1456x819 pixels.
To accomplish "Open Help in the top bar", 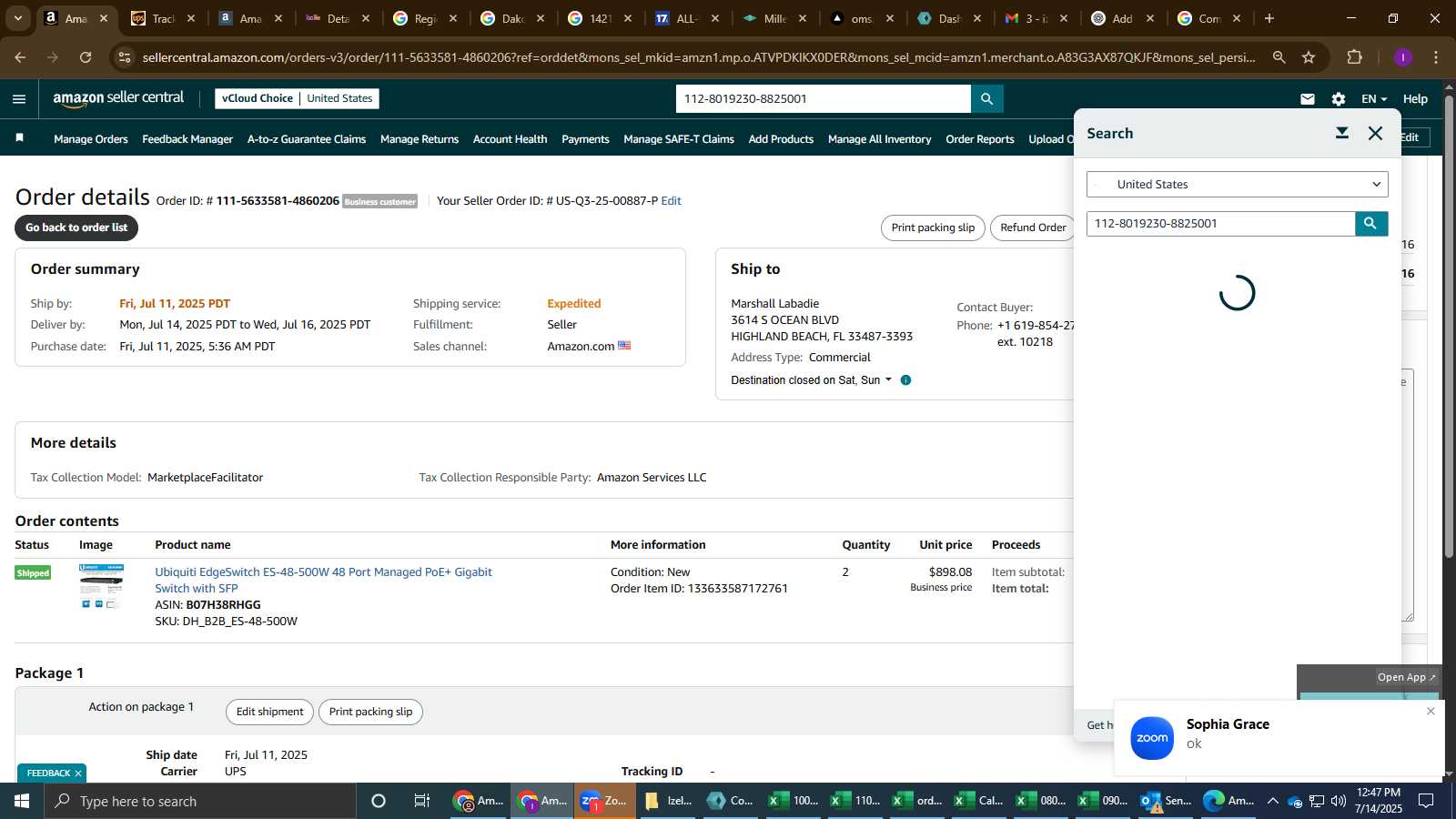I will 1415,99.
